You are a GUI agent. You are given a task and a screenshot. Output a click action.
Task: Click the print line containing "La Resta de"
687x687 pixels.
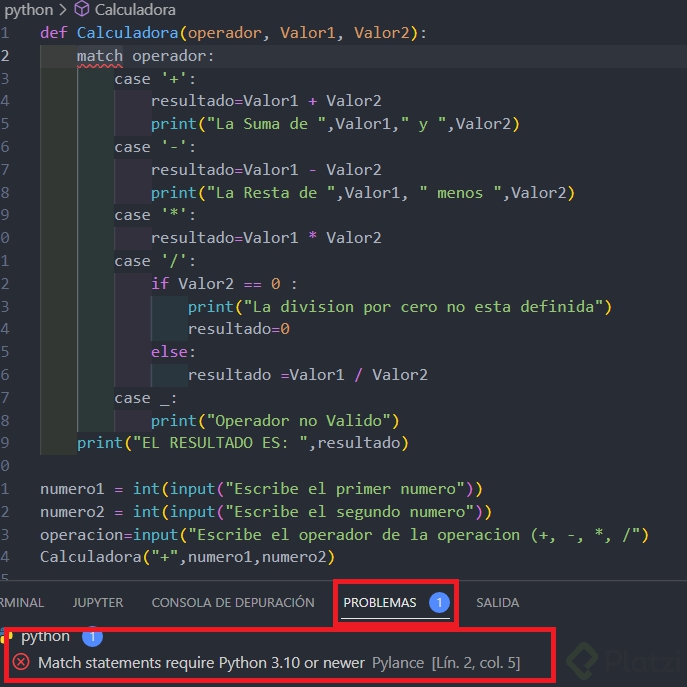tap(363, 193)
